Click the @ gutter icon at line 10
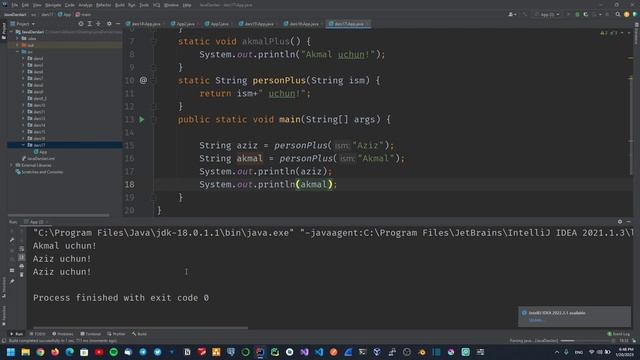This screenshot has height=360, width=640. pyautogui.click(x=143, y=80)
